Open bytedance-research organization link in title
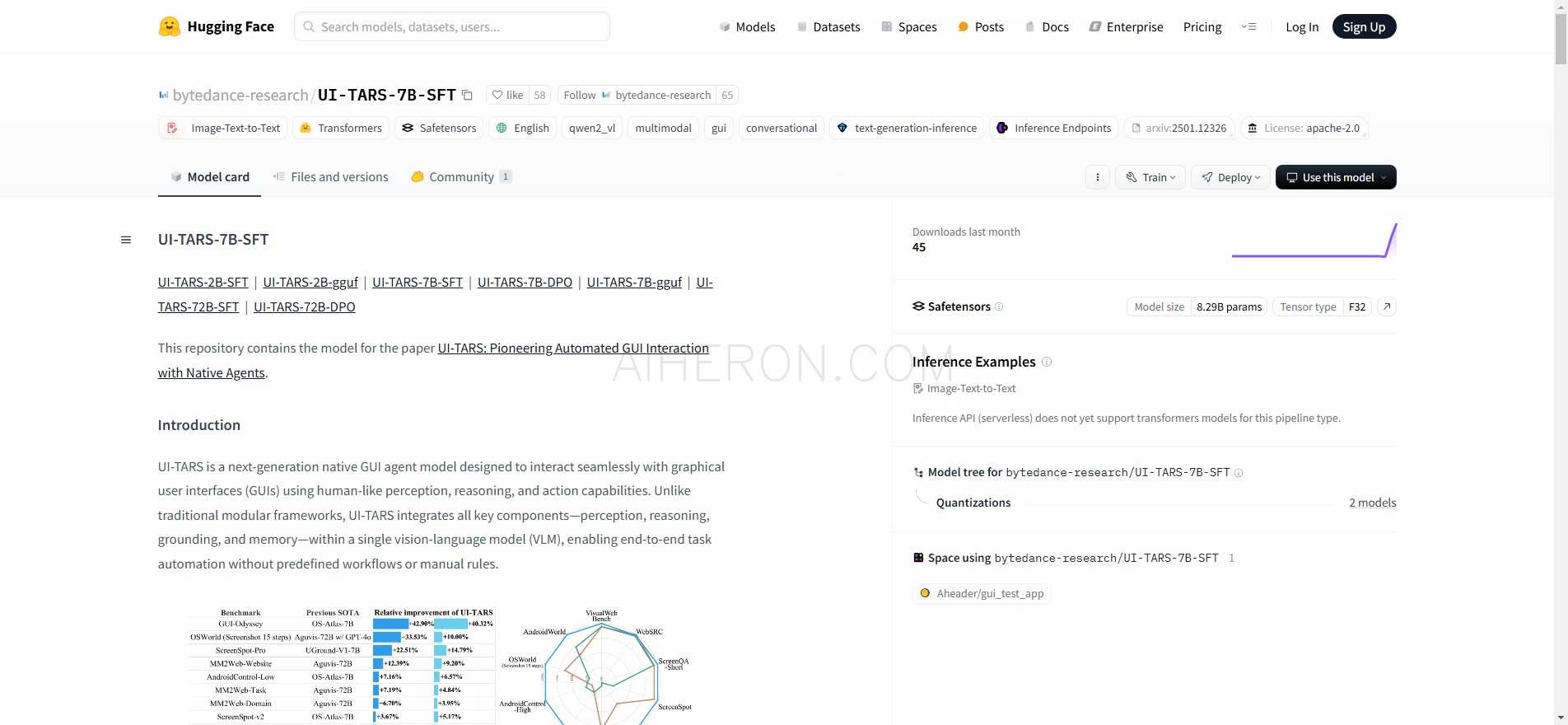Viewport: 1568px width, 725px height. 240,95
